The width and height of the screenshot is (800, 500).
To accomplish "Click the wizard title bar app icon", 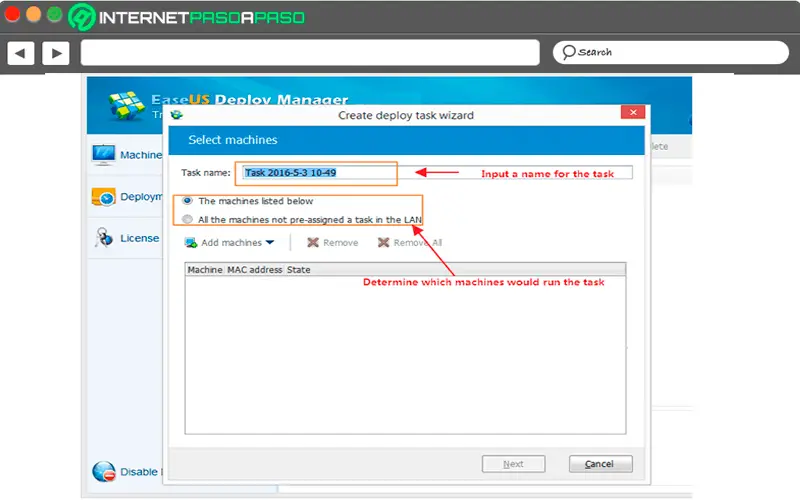I will [x=177, y=115].
